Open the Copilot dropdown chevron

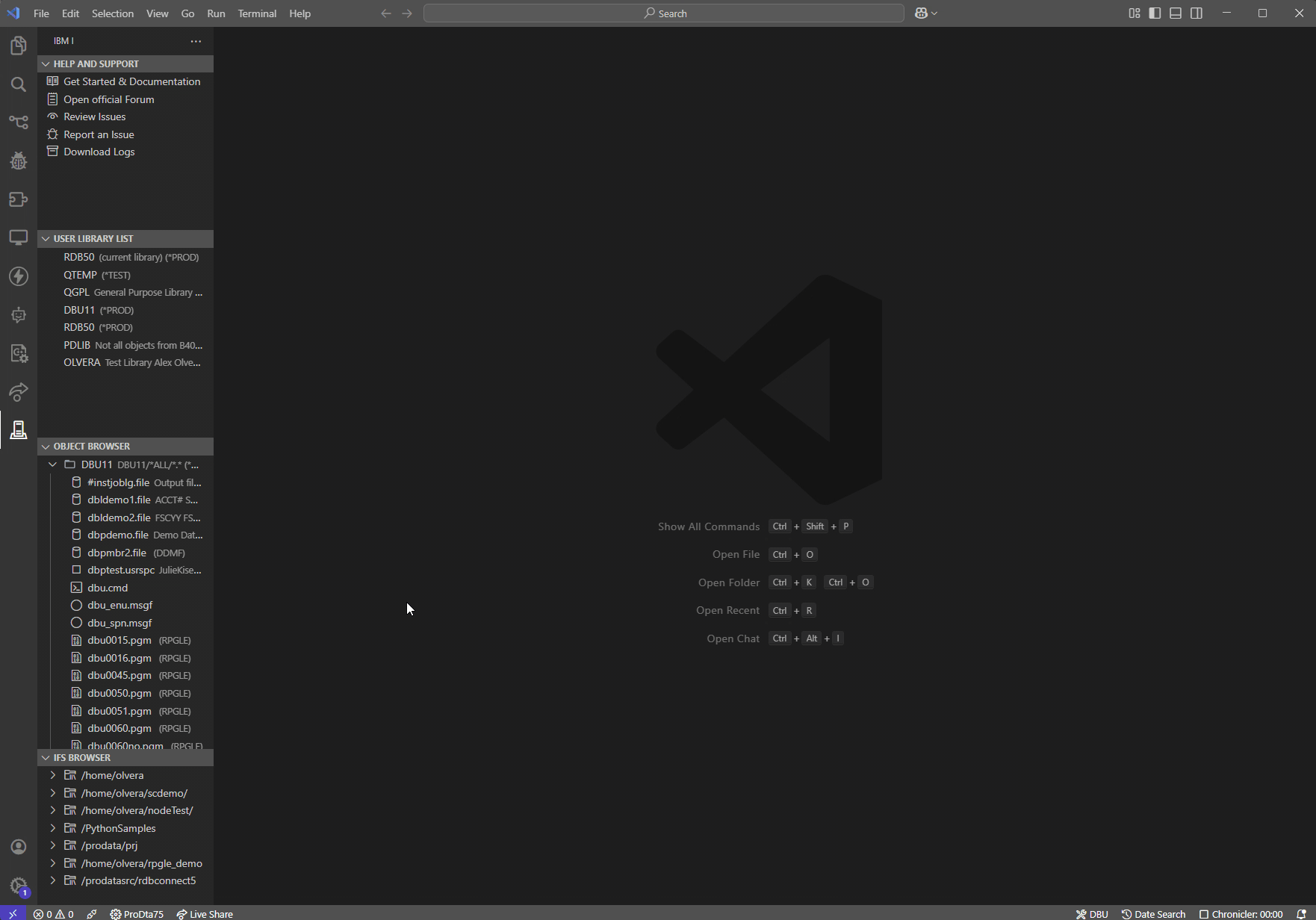[x=934, y=13]
